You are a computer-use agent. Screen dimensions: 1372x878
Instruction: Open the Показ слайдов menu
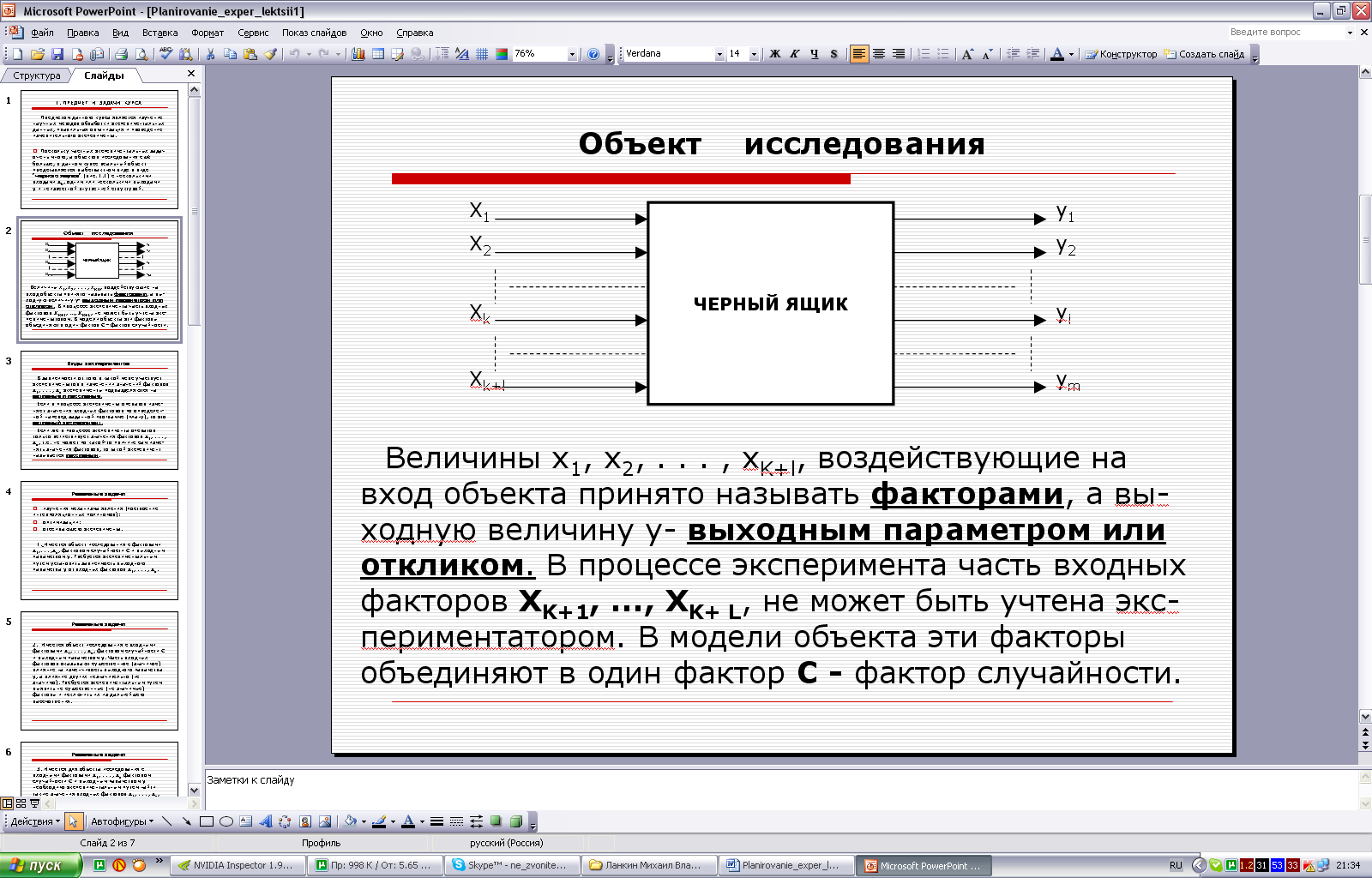click(315, 33)
